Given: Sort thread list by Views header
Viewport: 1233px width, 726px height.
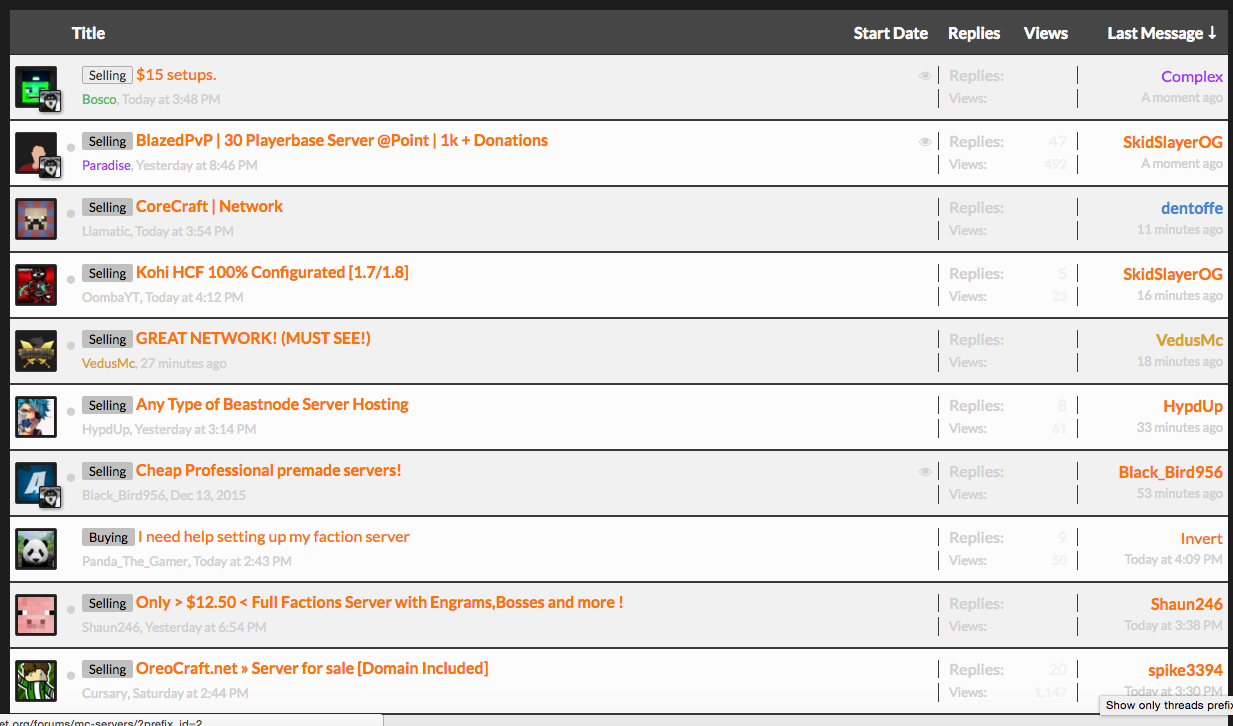Looking at the screenshot, I should click(1045, 33).
